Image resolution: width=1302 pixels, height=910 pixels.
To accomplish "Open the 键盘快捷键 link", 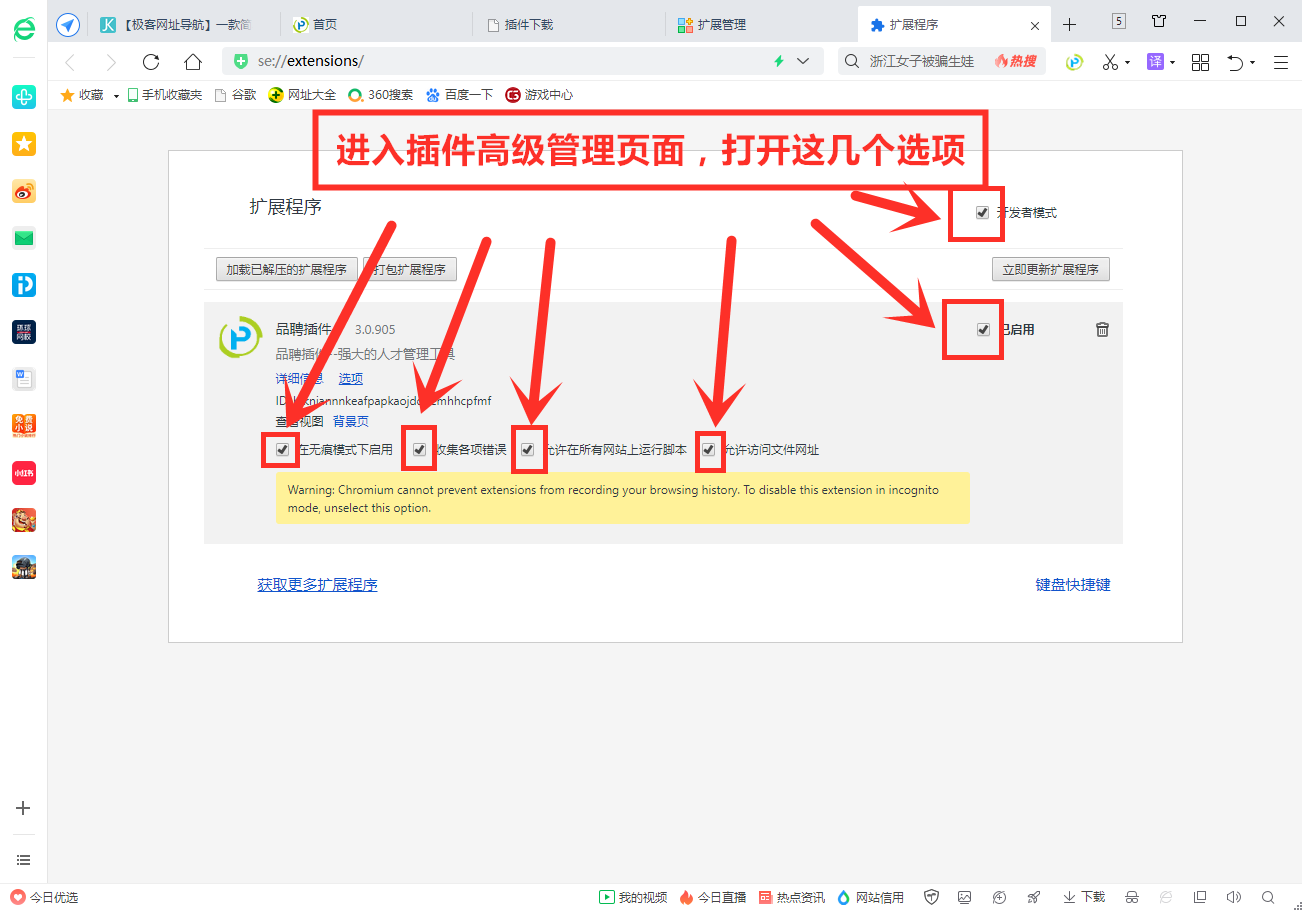I will click(x=1072, y=584).
